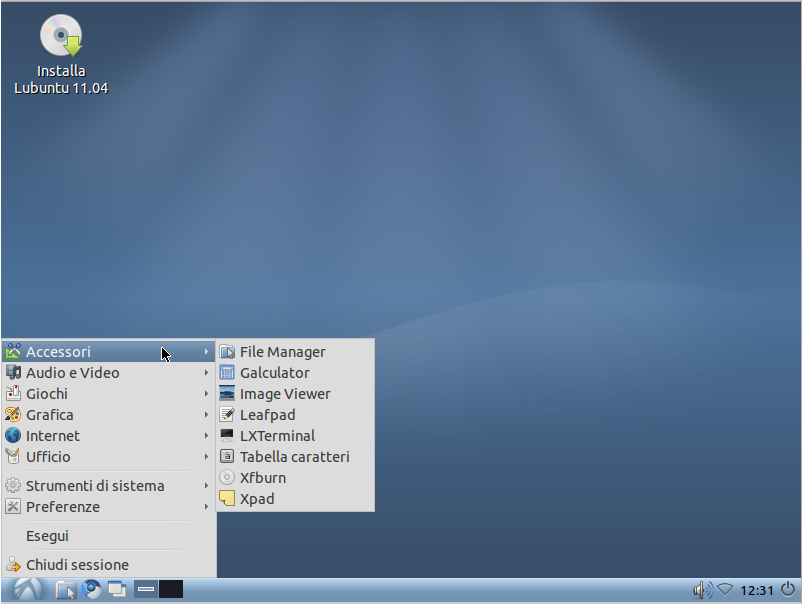Switch to the first workspace in pager
Viewport: 802px width, 604px height.
[x=146, y=589]
